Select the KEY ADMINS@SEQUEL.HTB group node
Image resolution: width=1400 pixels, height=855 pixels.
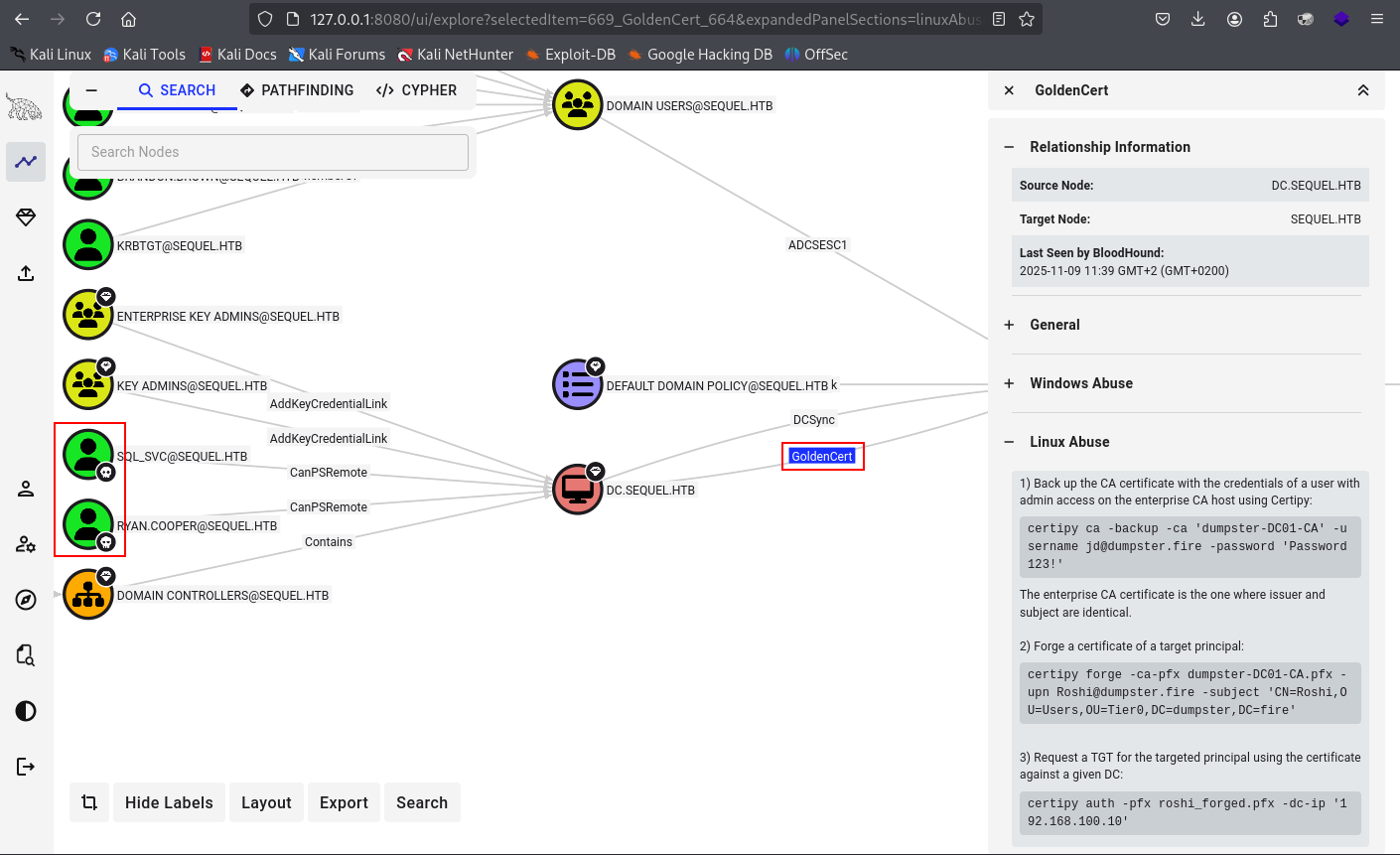pyautogui.click(x=88, y=384)
